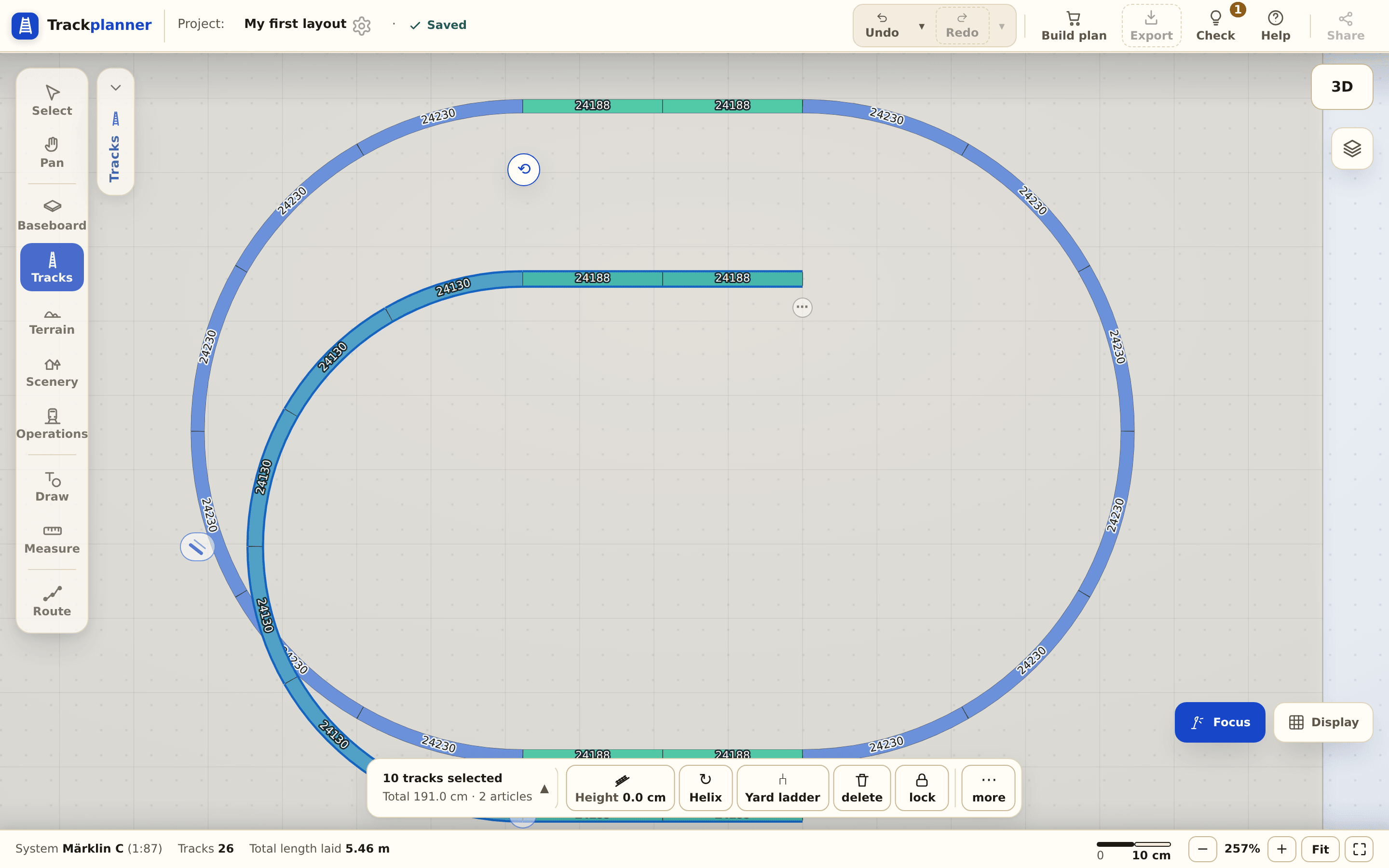Viewport: 1389px width, 868px height.
Task: Switch to 3D view
Action: [1341, 87]
